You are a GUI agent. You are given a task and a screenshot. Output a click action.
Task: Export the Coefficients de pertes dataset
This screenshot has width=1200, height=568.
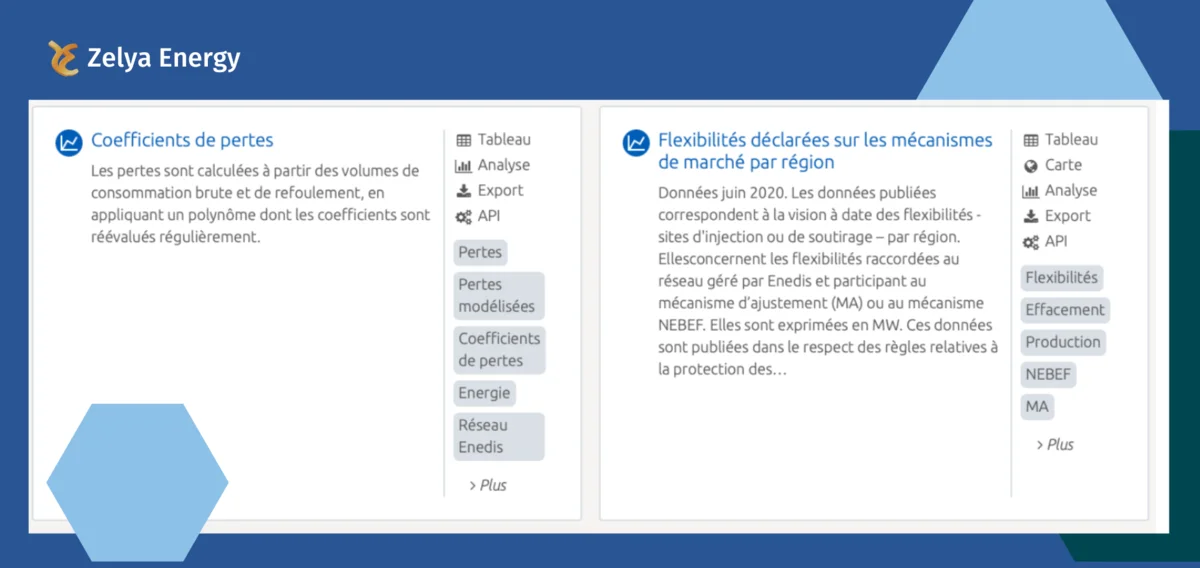(x=490, y=190)
